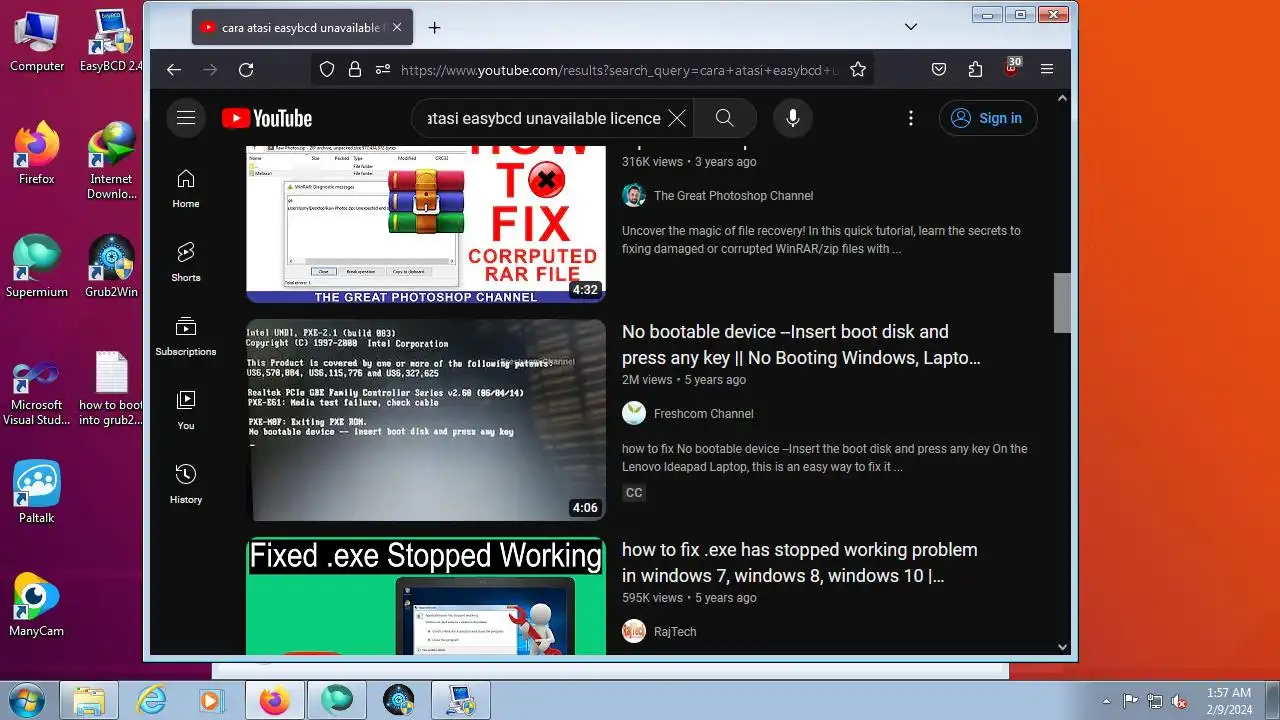
Task: Open YouTube settings three-dot menu
Action: tap(910, 118)
